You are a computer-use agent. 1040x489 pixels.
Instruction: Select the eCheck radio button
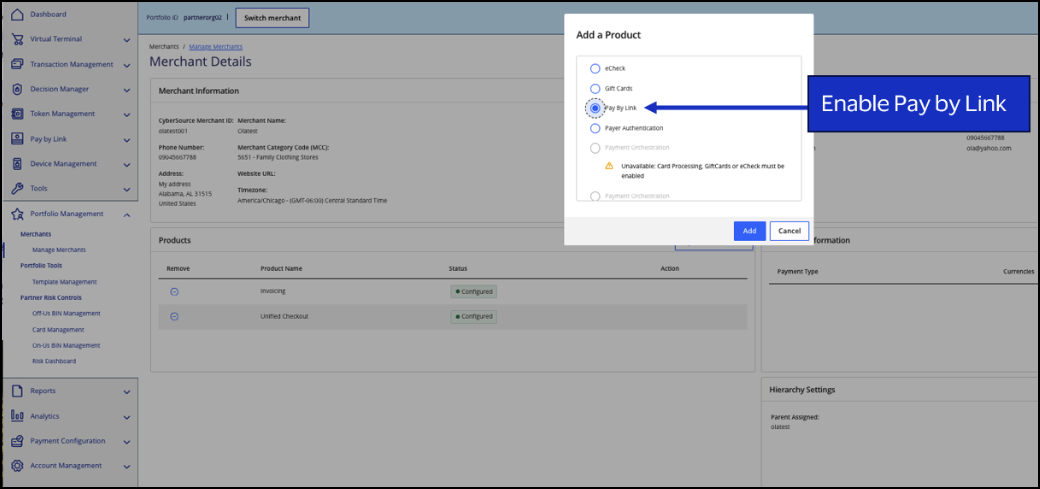click(595, 69)
